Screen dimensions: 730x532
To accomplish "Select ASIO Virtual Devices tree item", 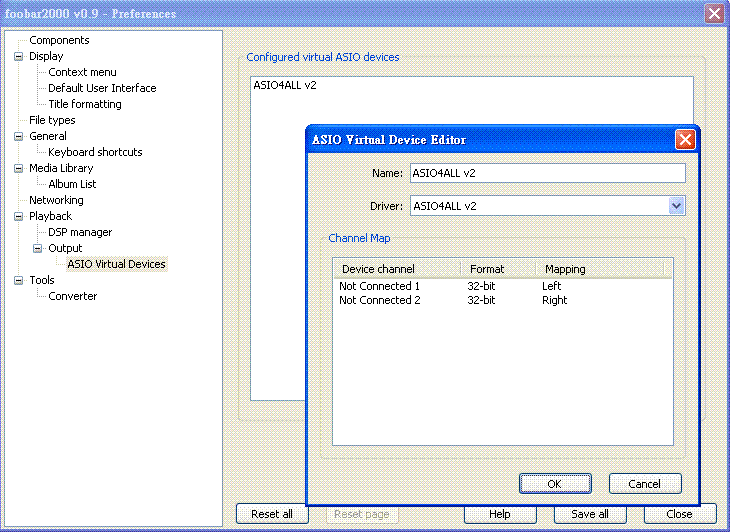I will pos(116,264).
